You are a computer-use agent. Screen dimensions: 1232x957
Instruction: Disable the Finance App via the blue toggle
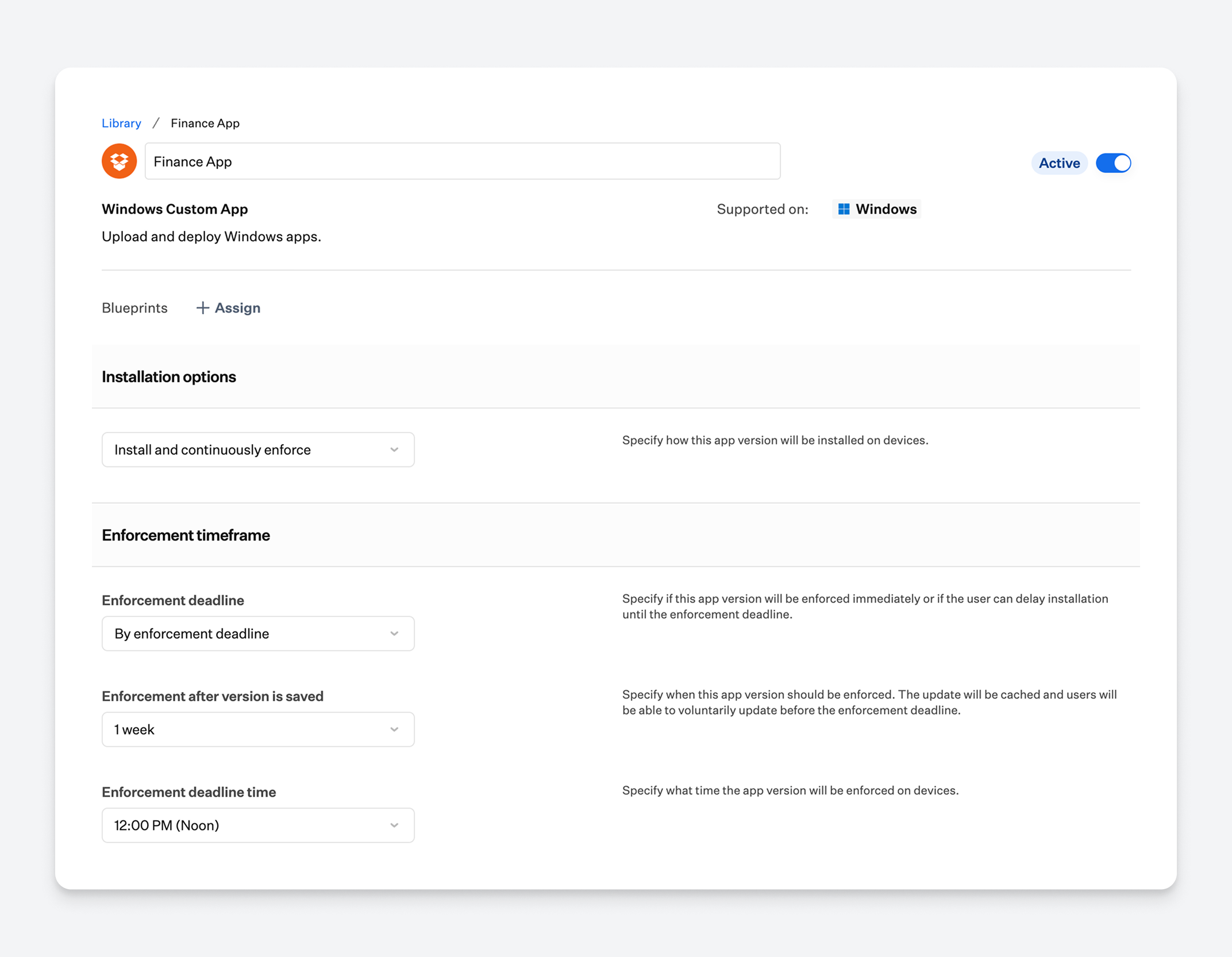click(1113, 163)
